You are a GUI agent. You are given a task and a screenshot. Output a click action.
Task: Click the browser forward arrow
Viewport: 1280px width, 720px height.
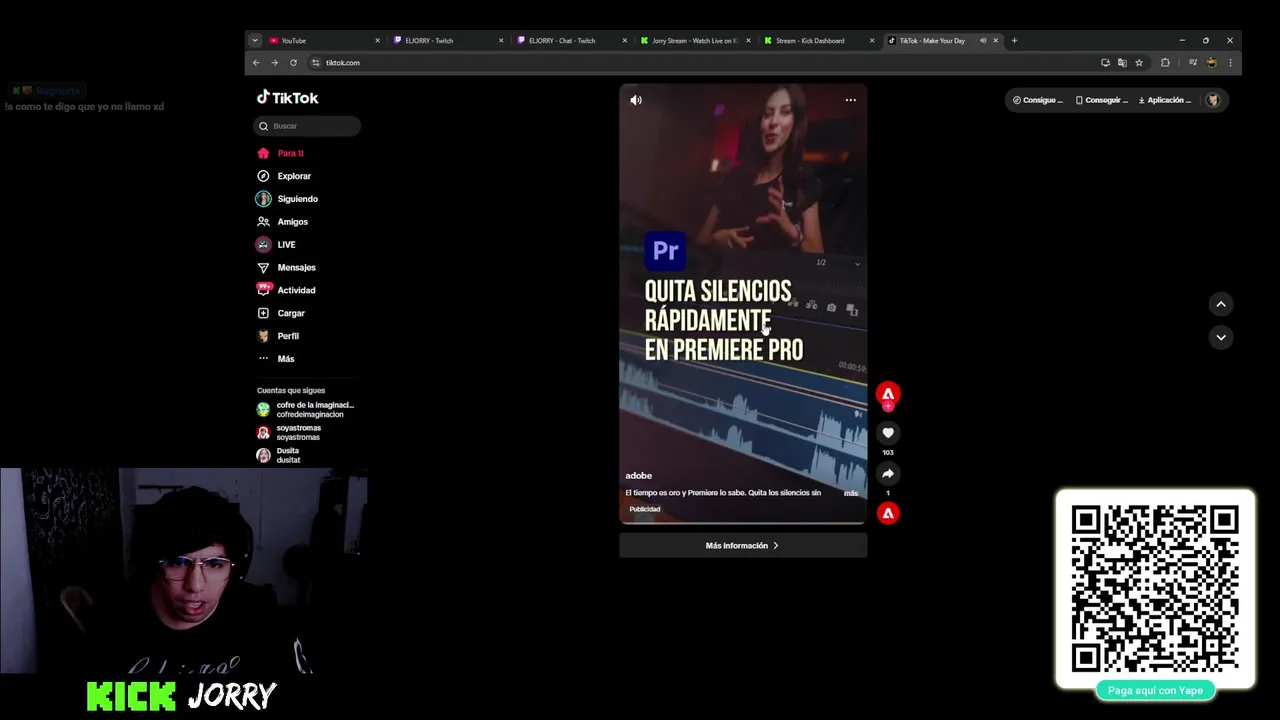click(274, 63)
